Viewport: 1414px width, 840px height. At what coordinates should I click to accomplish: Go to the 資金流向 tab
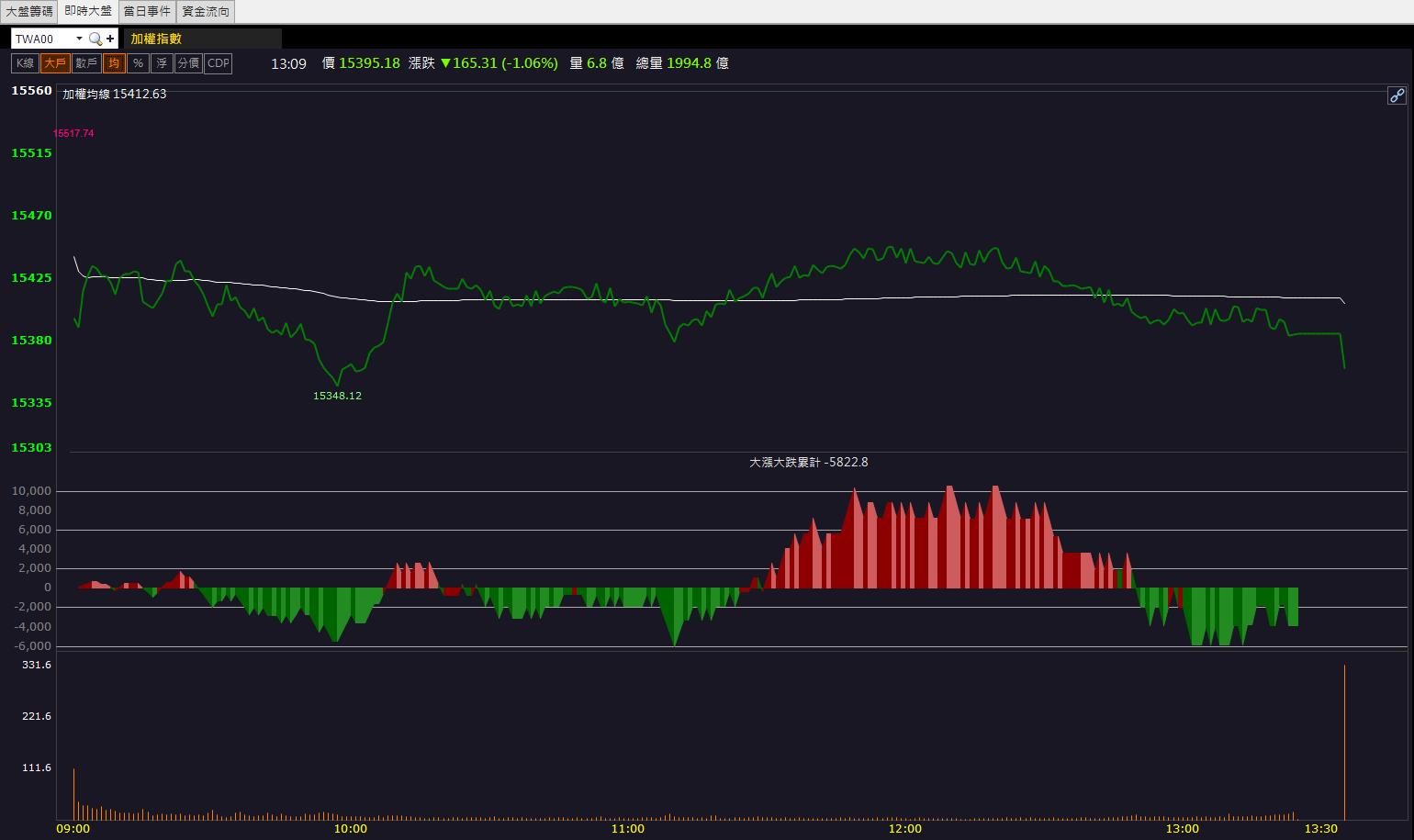(206, 12)
